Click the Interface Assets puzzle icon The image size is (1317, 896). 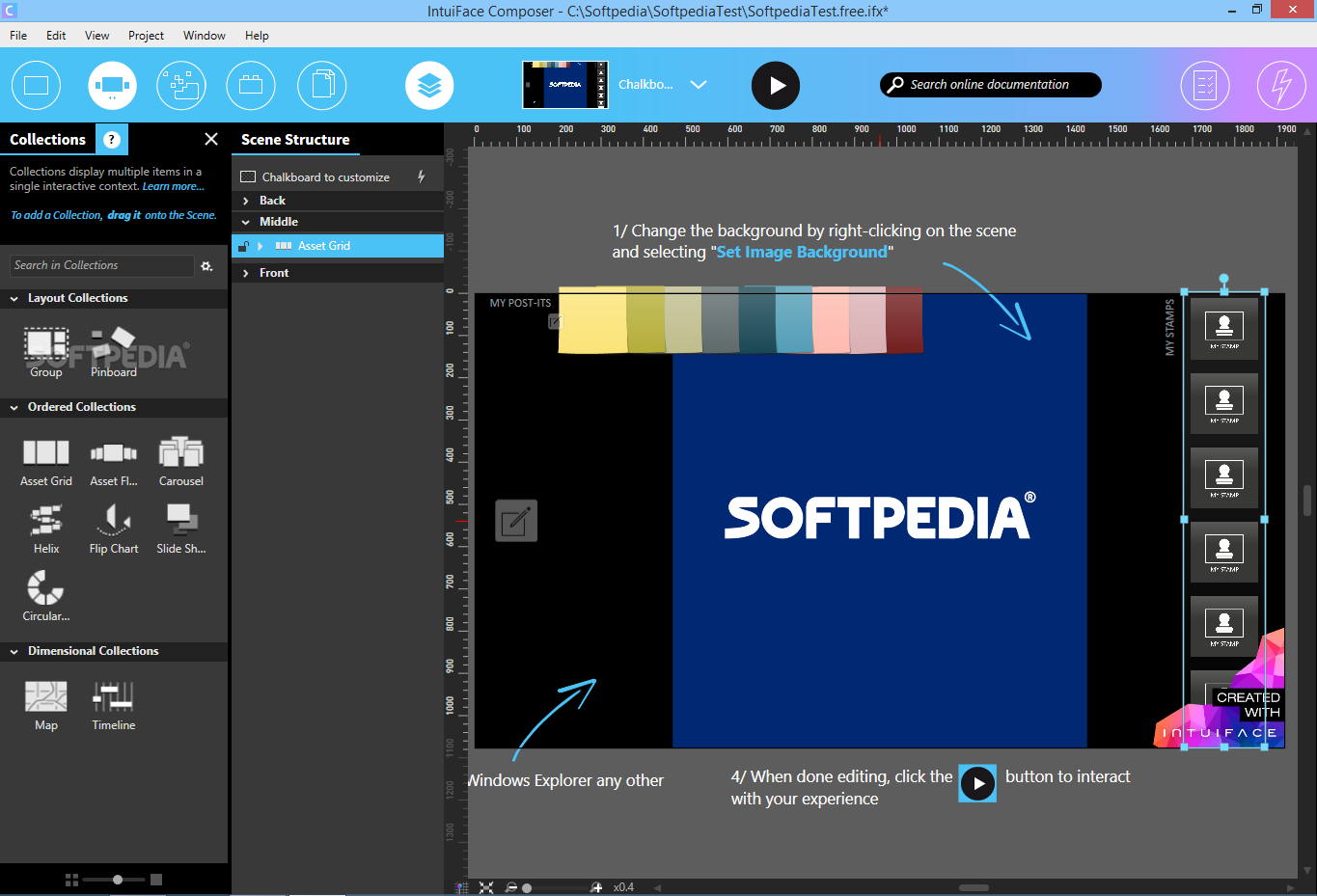coord(181,85)
